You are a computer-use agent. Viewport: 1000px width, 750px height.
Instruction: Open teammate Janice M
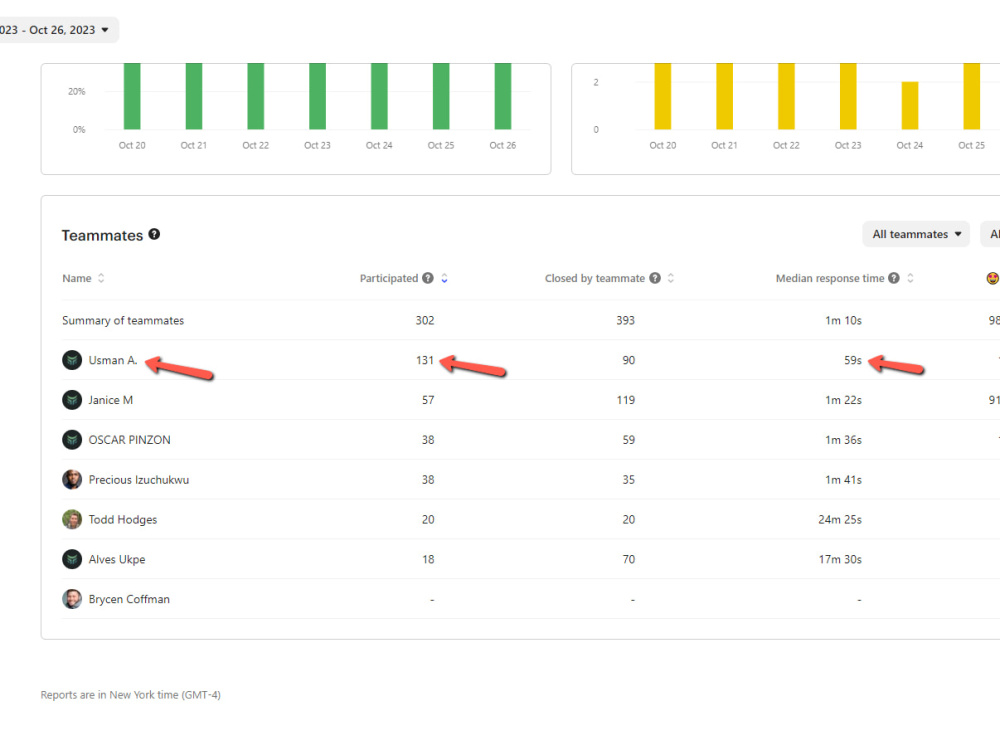(110, 400)
